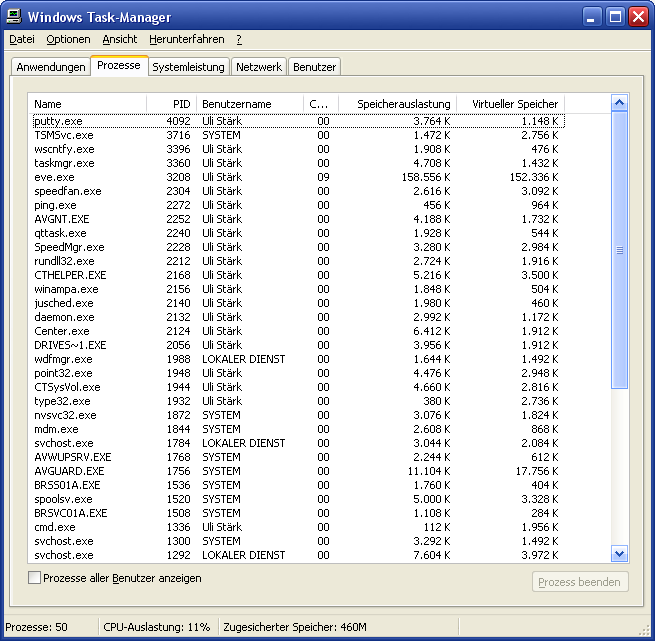Click the vertical scrollbar thumb
The width and height of the screenshot is (655, 641).
(619, 250)
